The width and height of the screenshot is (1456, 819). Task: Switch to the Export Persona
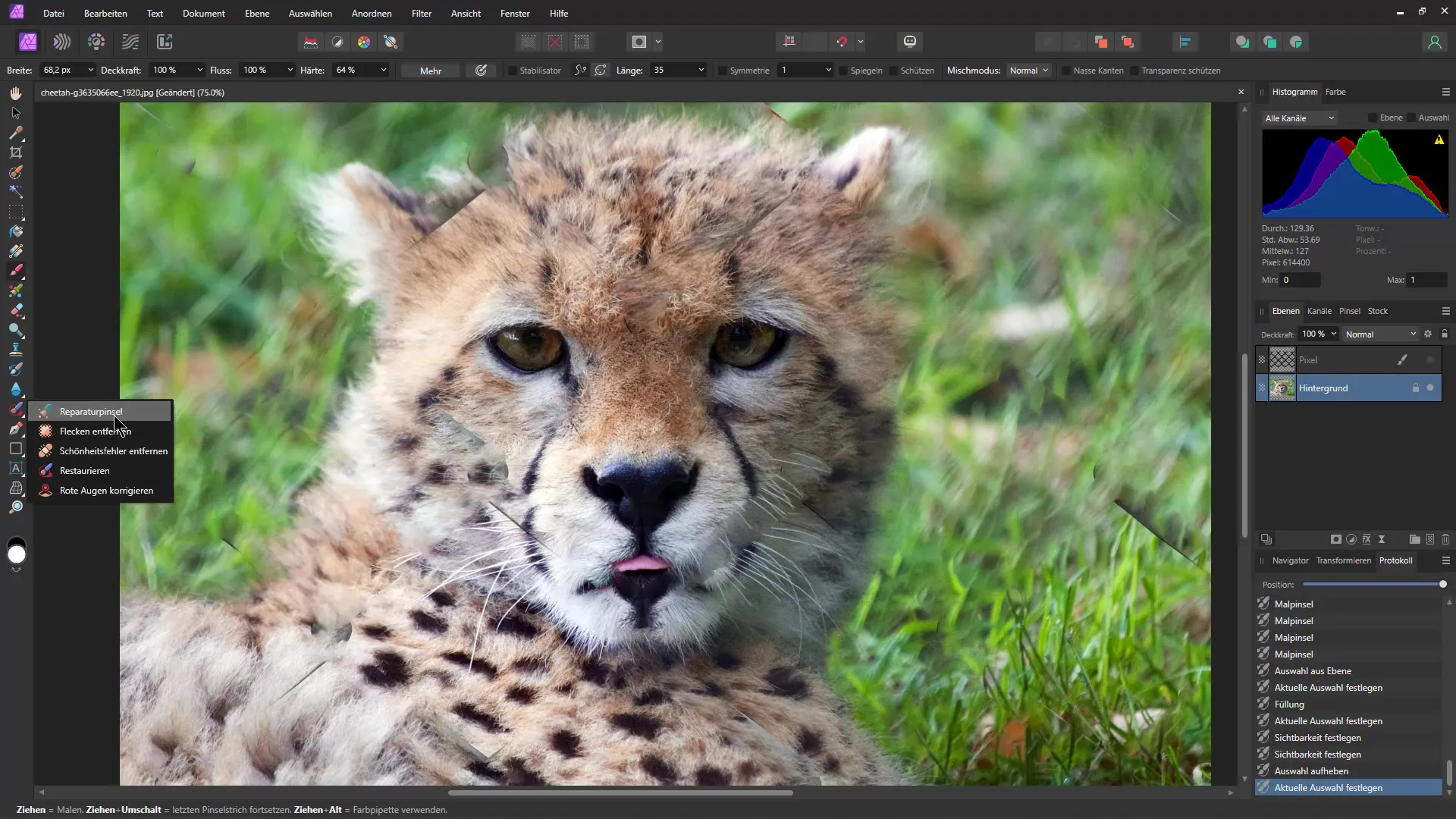point(165,42)
